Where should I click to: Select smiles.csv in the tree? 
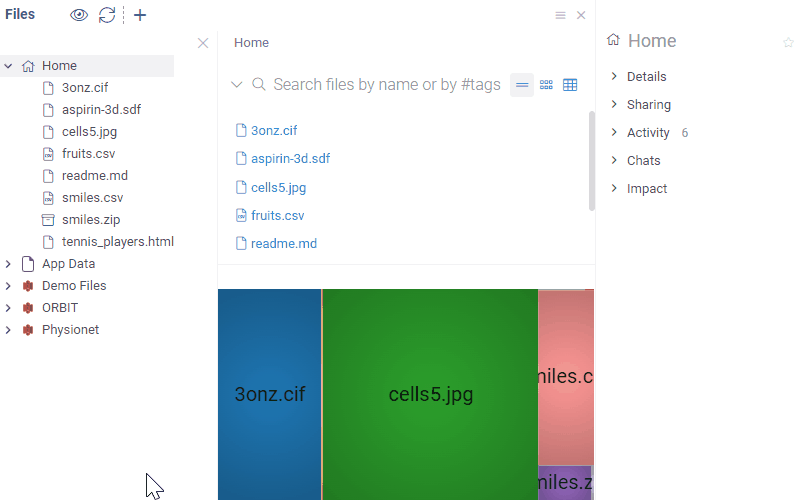tap(92, 197)
